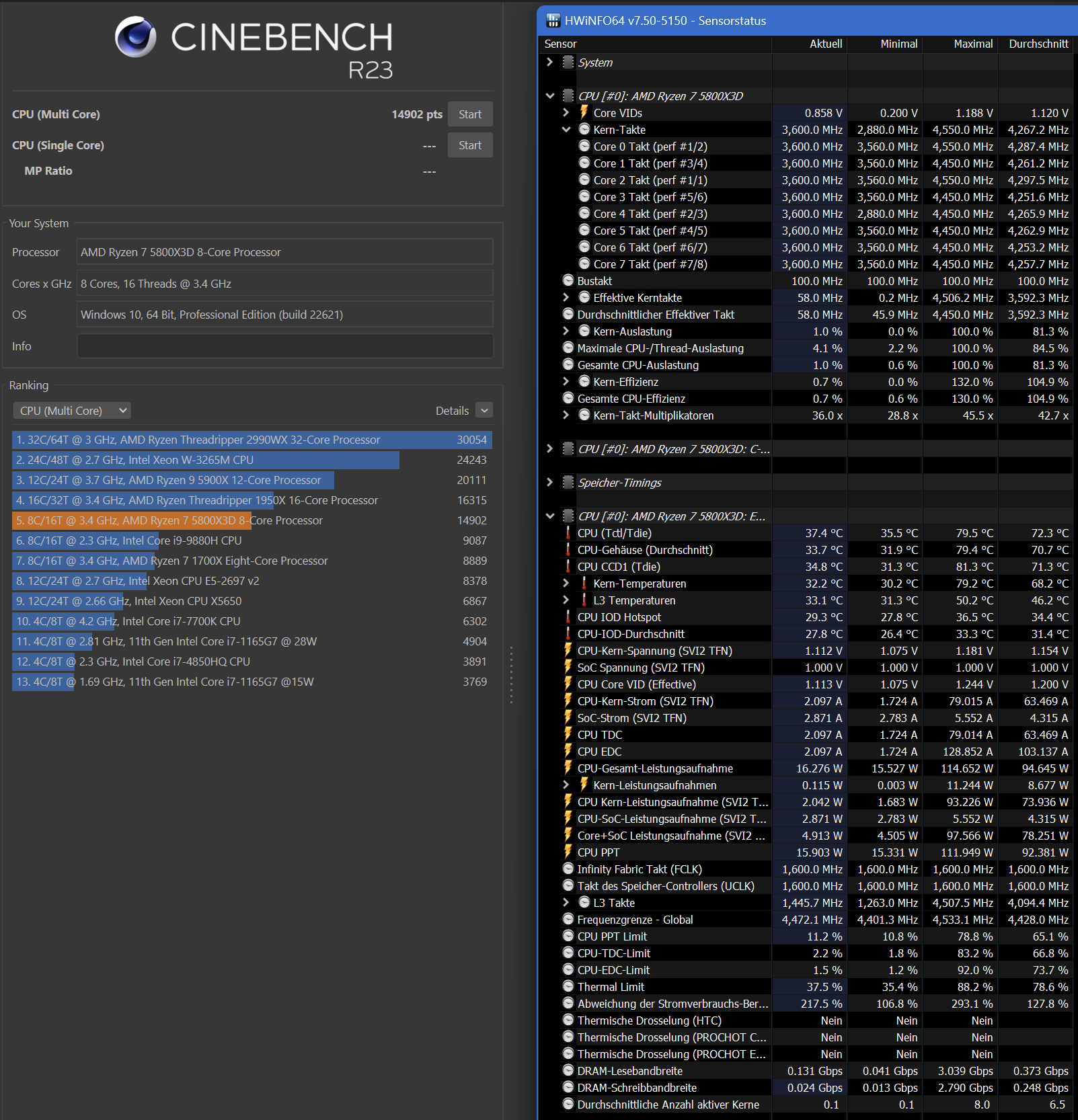Click the Thermal Limit circle icon
Screen dimensions: 1078x1120
click(x=568, y=986)
